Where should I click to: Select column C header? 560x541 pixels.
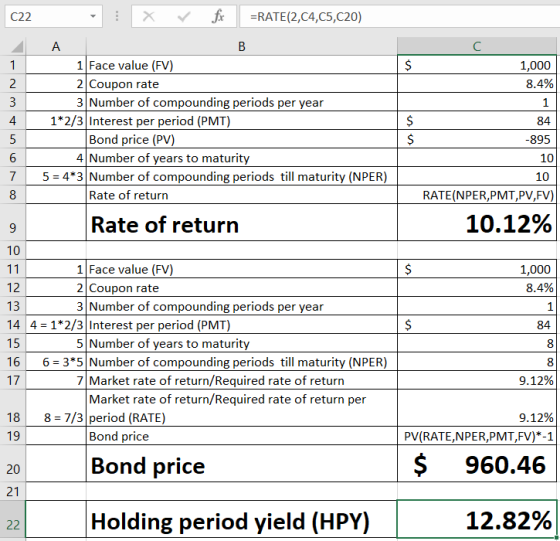477,46
